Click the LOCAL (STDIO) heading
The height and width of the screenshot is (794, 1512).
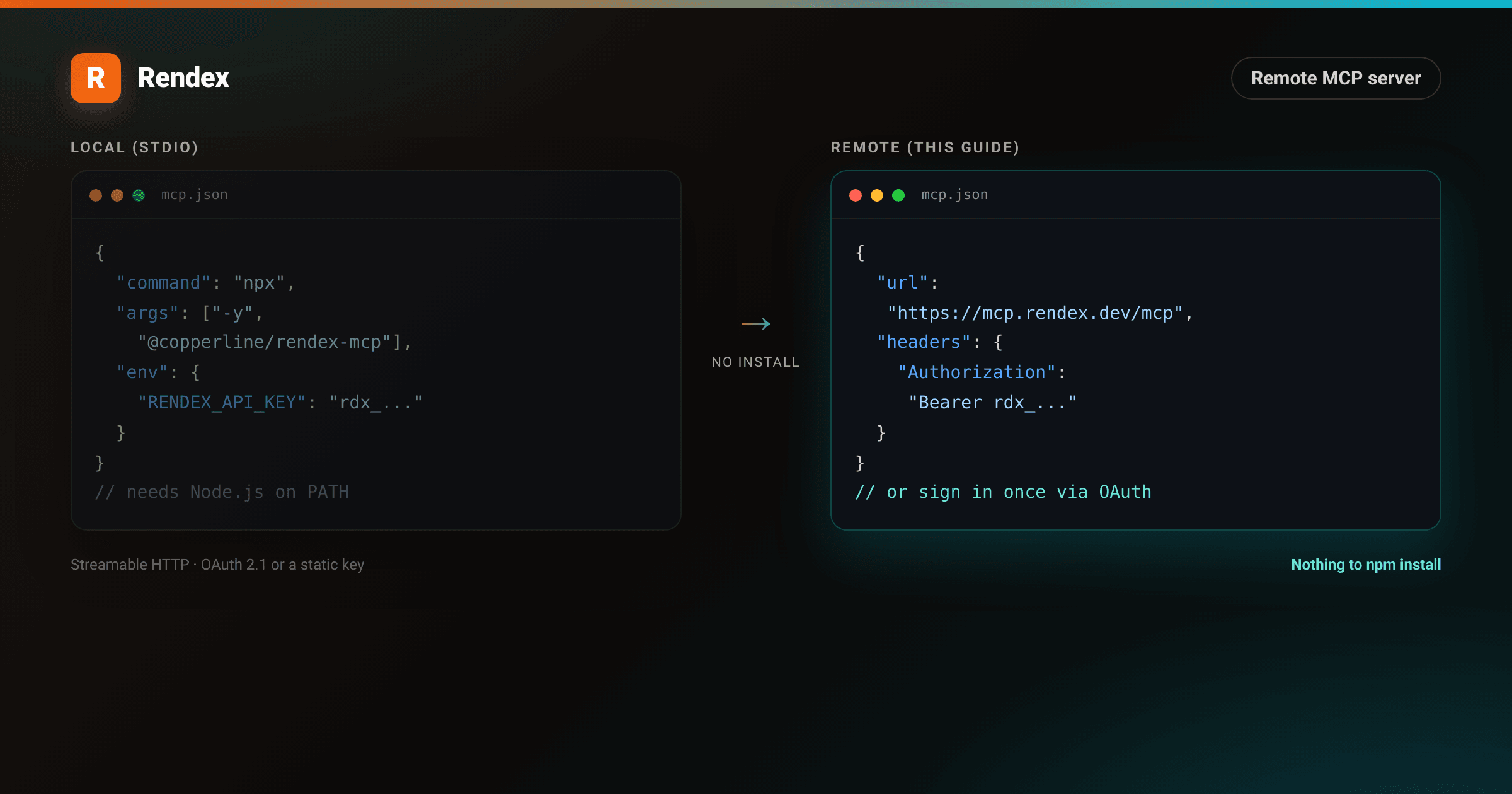tap(135, 147)
